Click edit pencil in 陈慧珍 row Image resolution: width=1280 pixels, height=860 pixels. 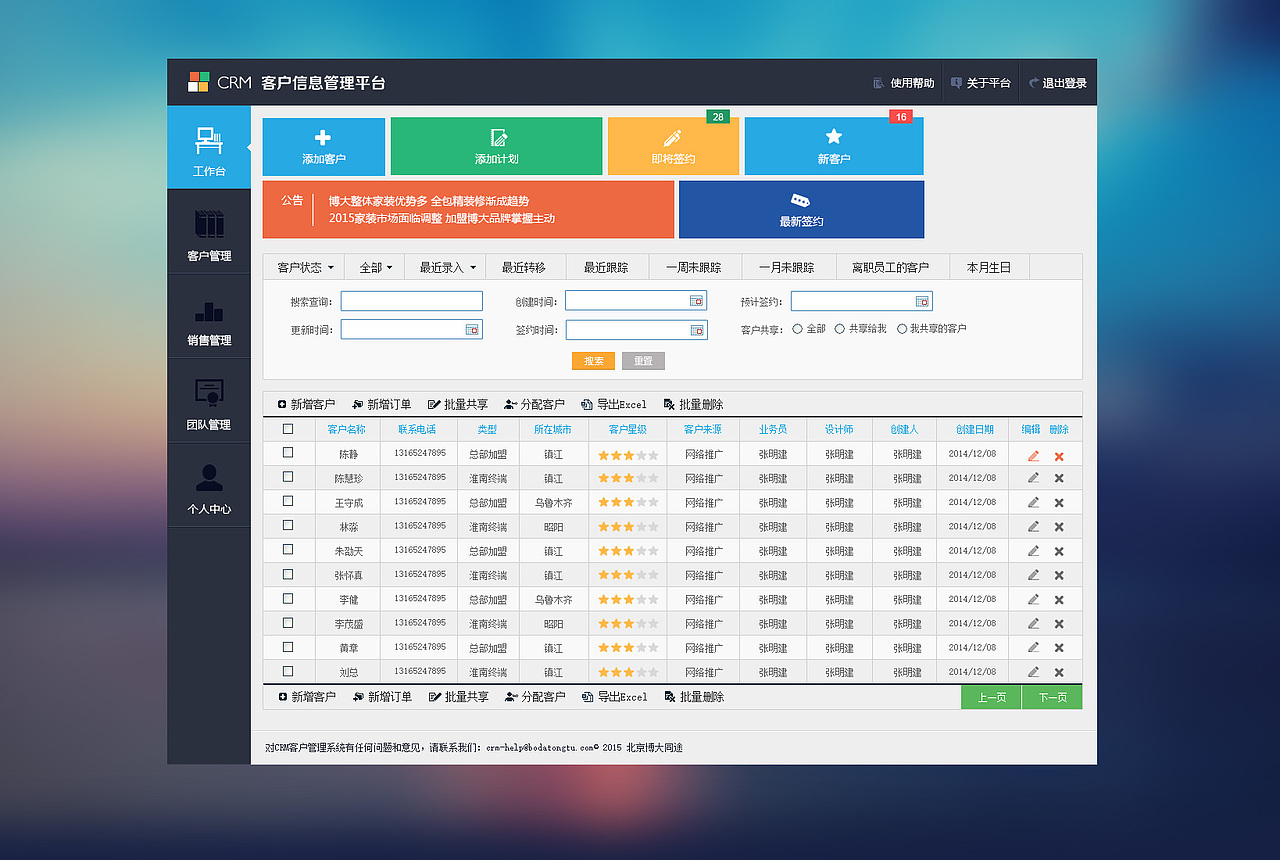click(x=1033, y=478)
